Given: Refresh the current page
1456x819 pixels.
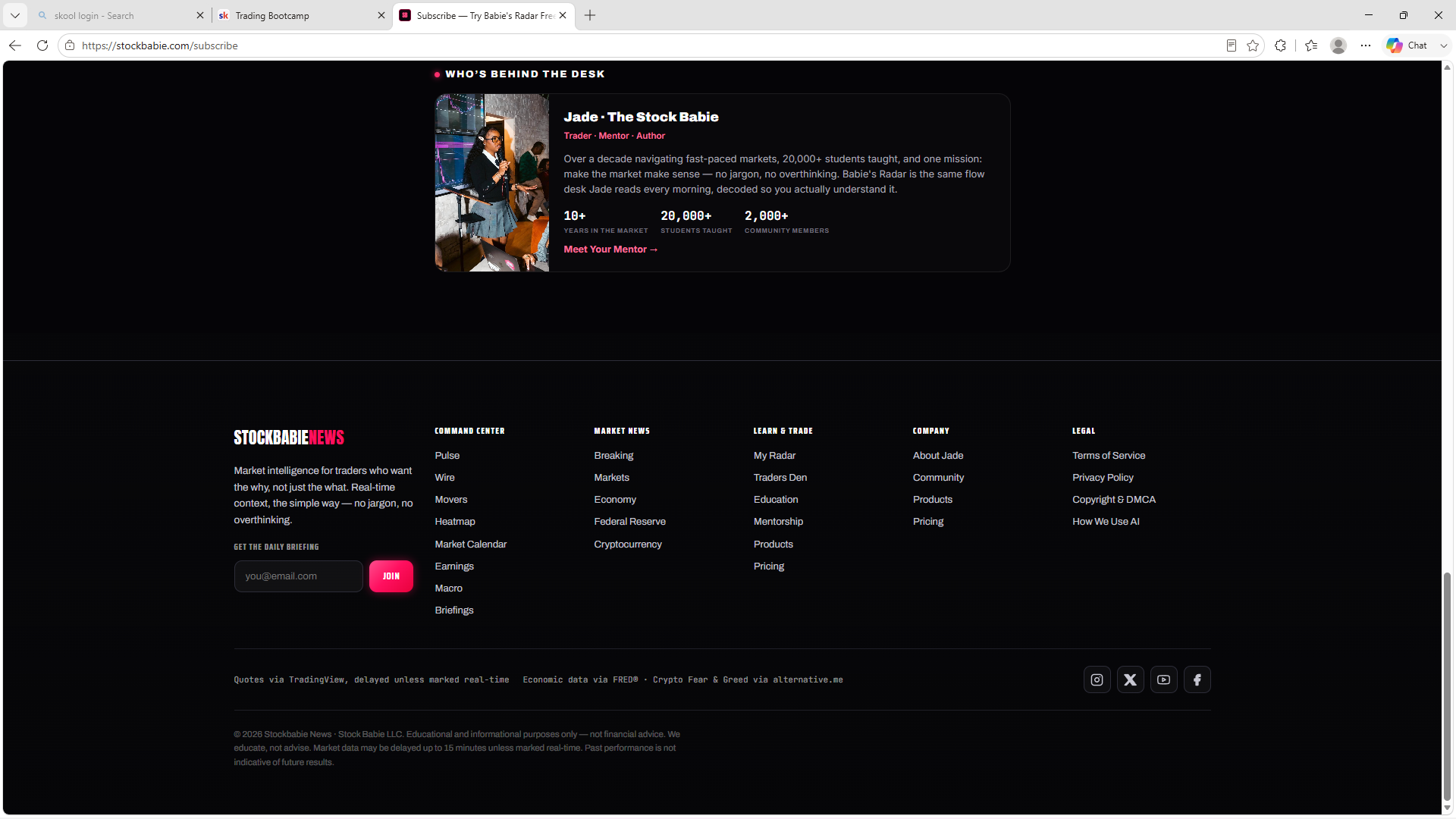Looking at the screenshot, I should (x=42, y=45).
